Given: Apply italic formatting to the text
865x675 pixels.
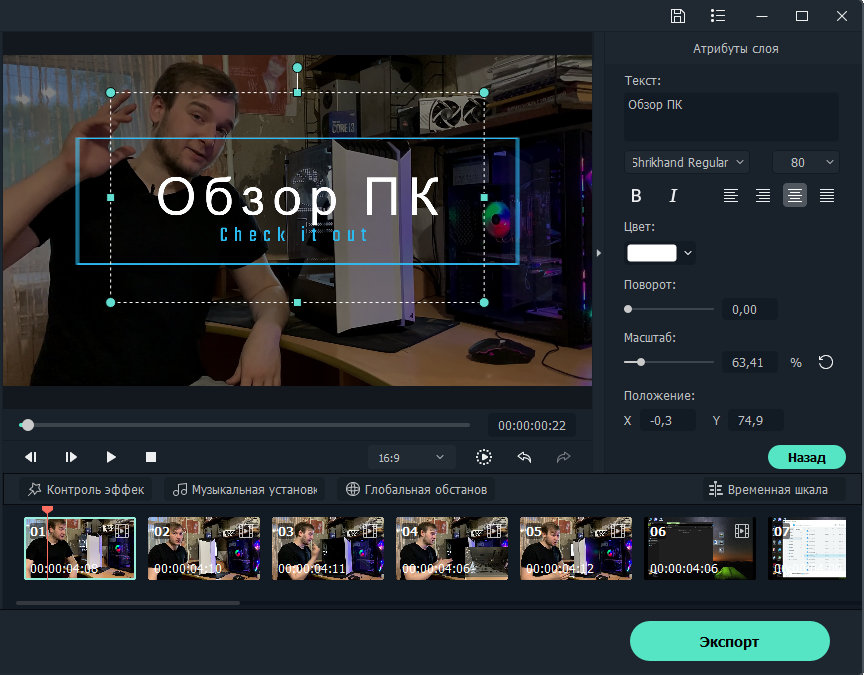Looking at the screenshot, I should coord(673,195).
